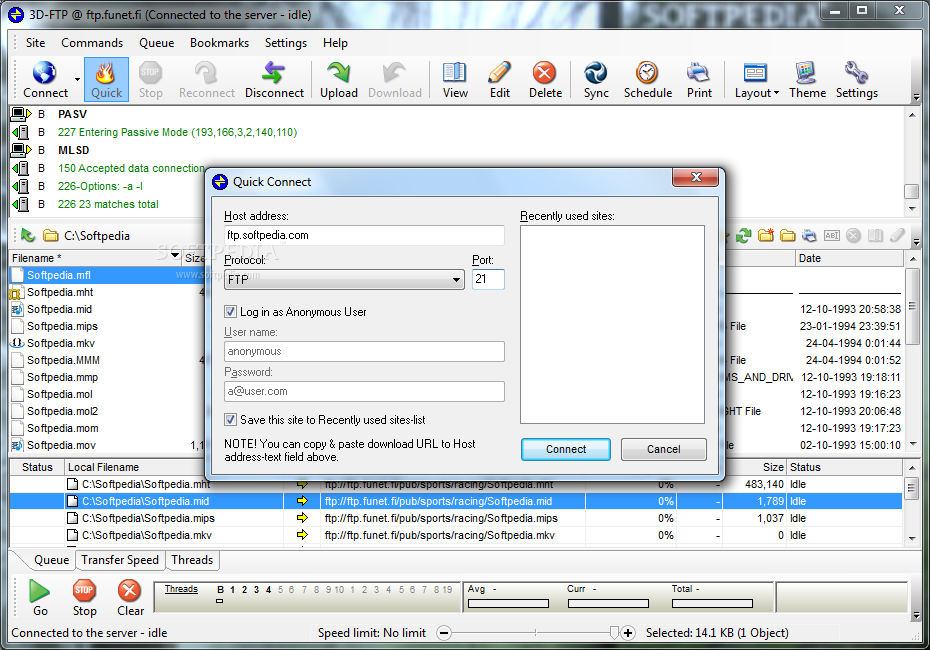Open the Bookmarks menu
Viewport: 930px width, 650px height.
219,43
